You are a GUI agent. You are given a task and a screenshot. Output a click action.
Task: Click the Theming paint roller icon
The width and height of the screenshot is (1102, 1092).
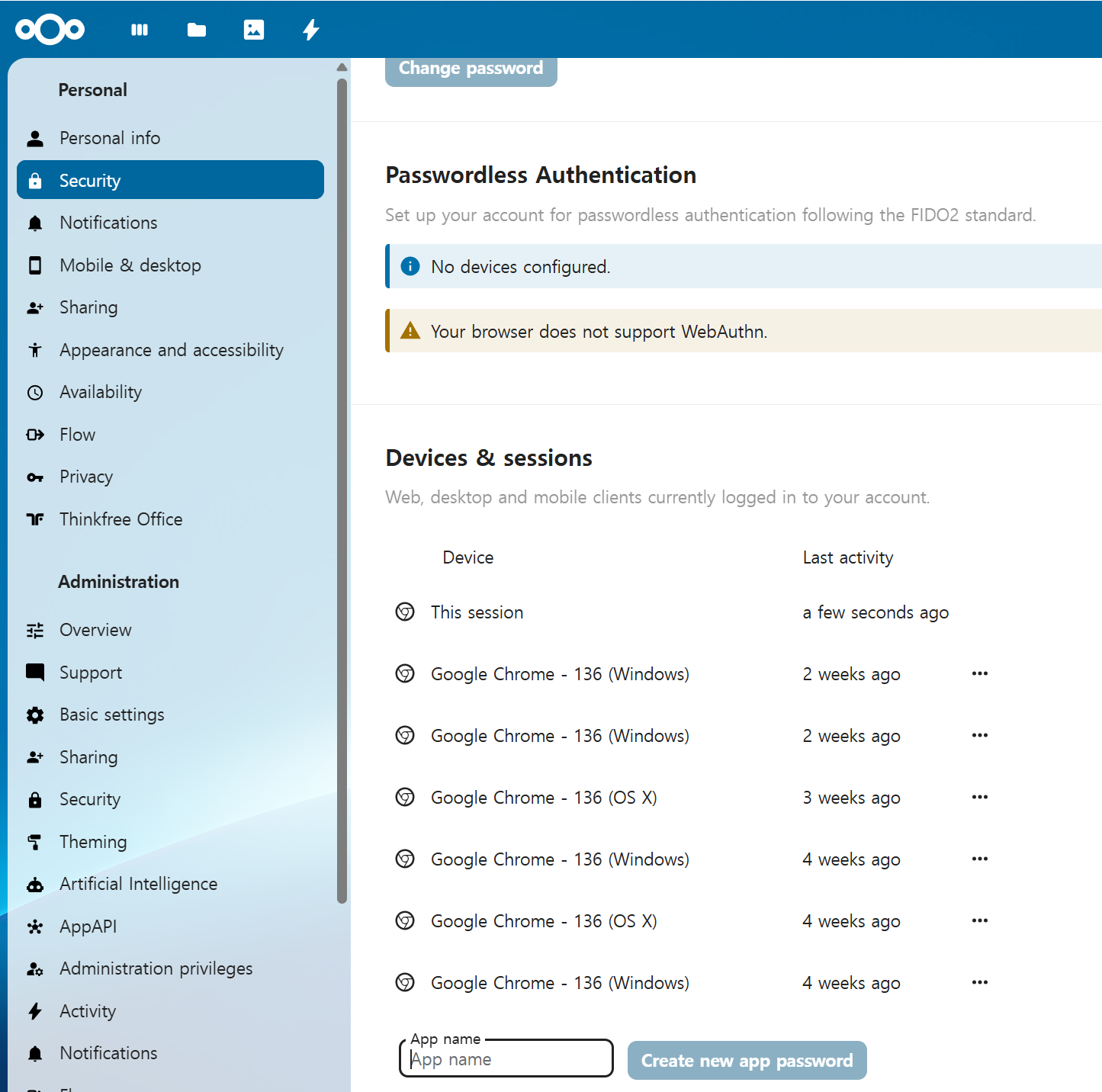(x=35, y=842)
